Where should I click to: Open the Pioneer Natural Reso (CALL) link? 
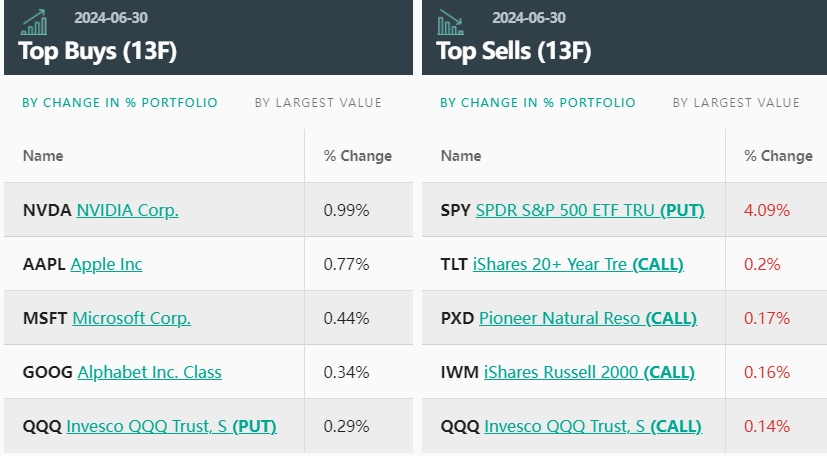pos(588,318)
